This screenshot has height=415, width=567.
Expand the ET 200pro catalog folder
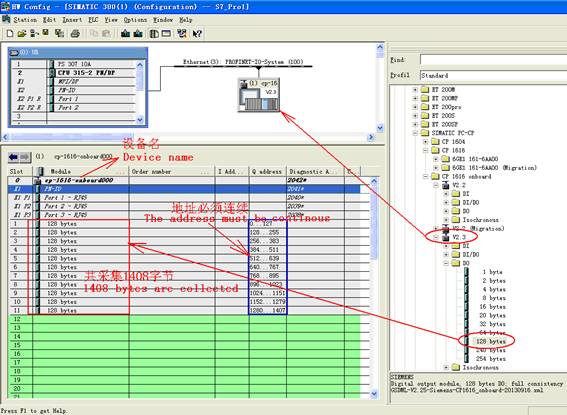[x=415, y=107]
